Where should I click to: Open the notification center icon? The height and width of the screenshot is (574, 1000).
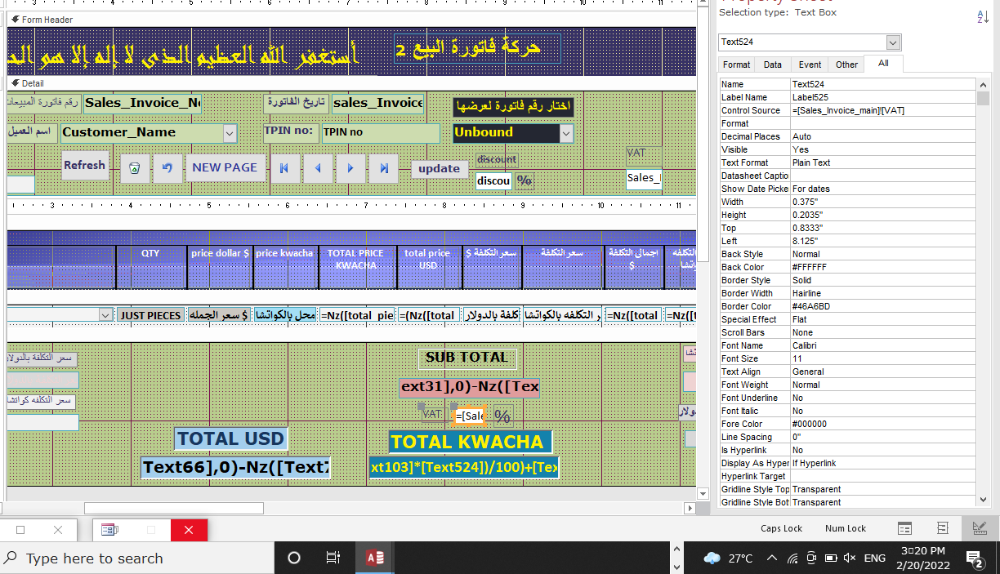975,559
